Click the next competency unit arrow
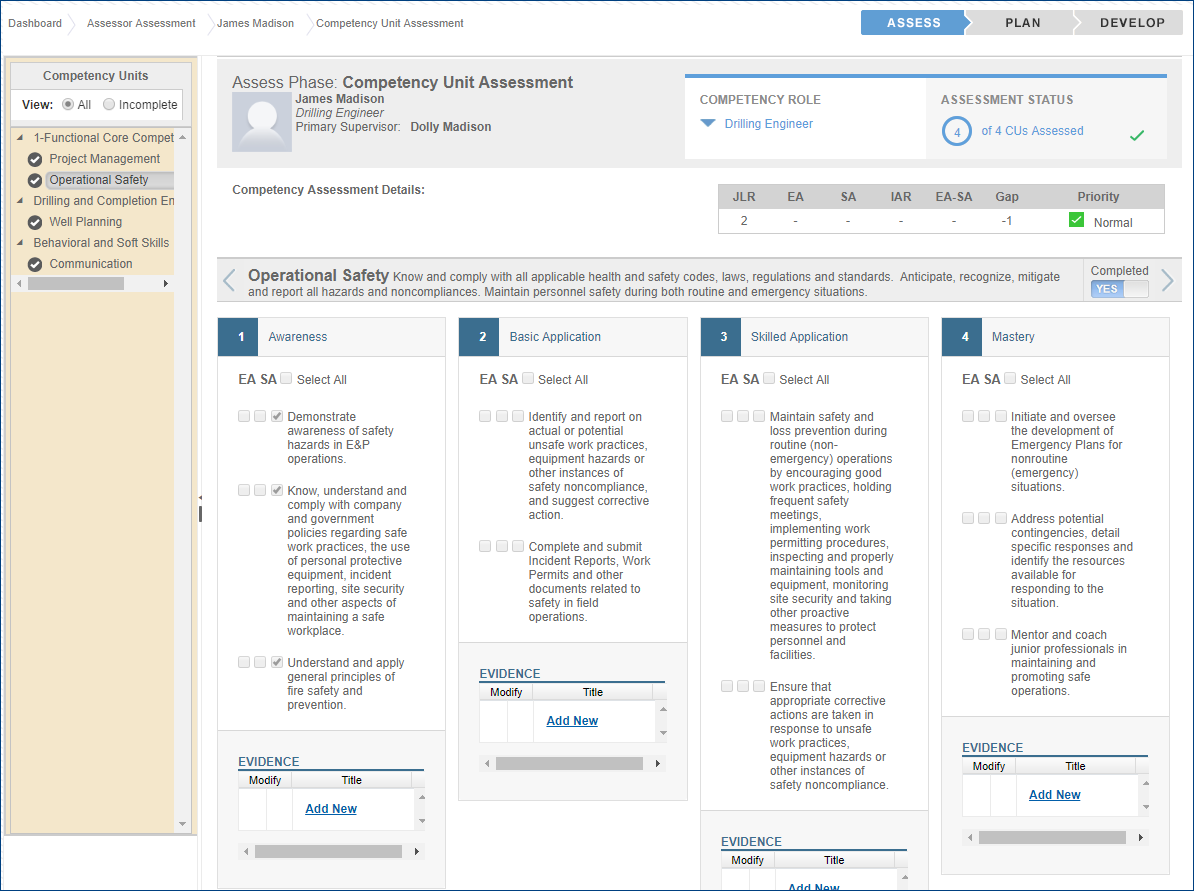Screen dimensions: 1194x891 tap(1167, 280)
